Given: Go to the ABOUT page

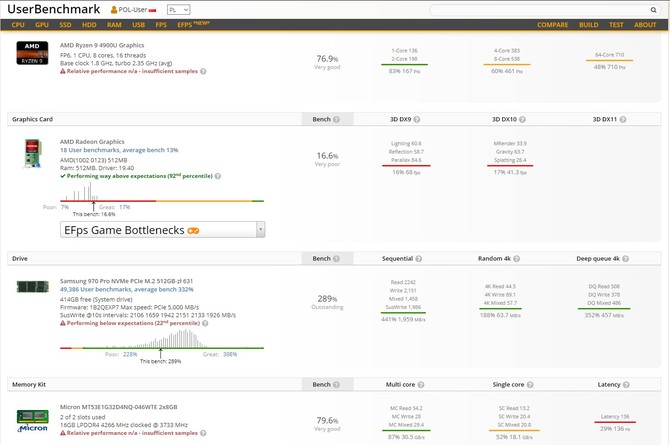Looking at the screenshot, I should coord(645,25).
